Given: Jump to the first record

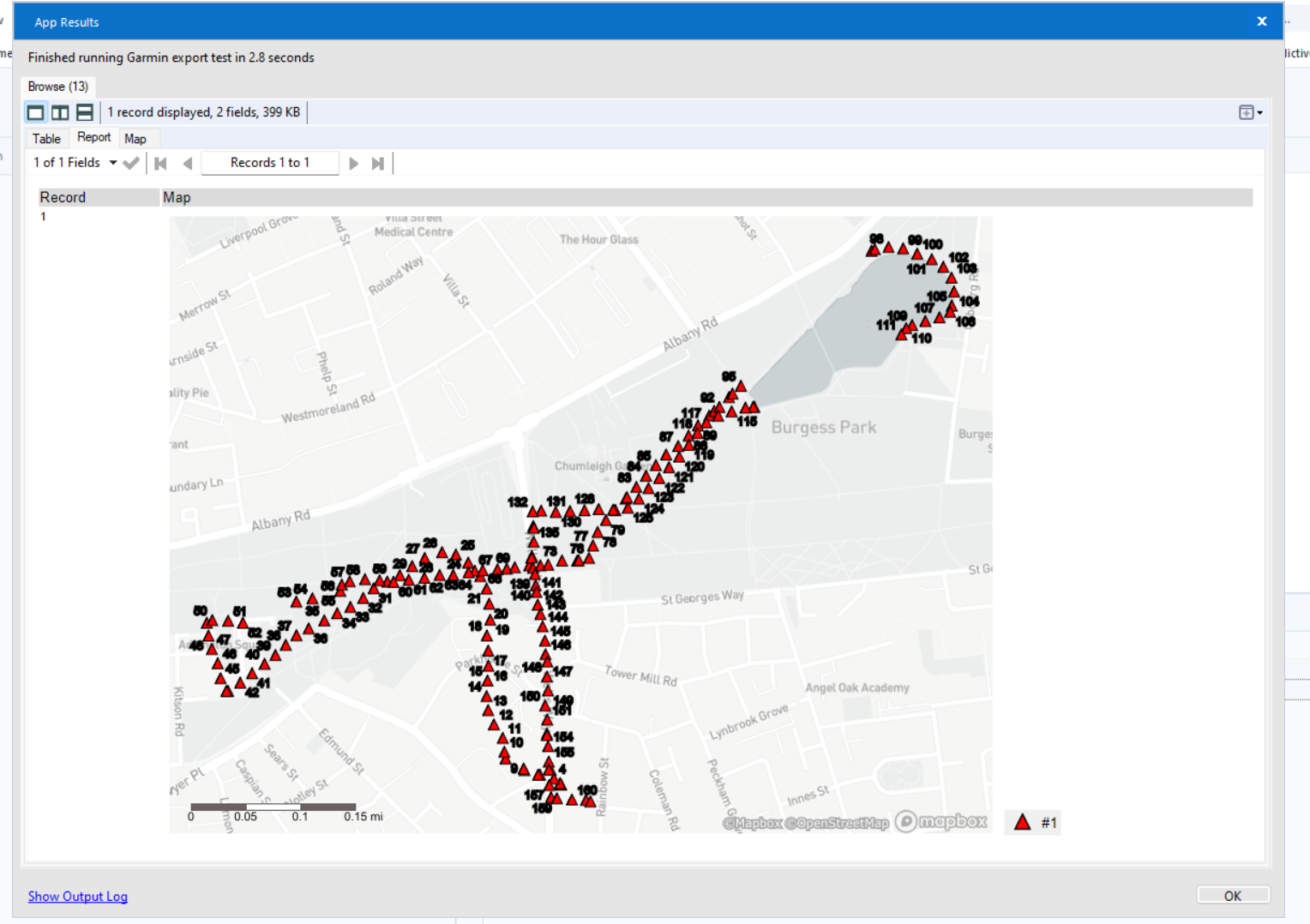Looking at the screenshot, I should [x=159, y=162].
